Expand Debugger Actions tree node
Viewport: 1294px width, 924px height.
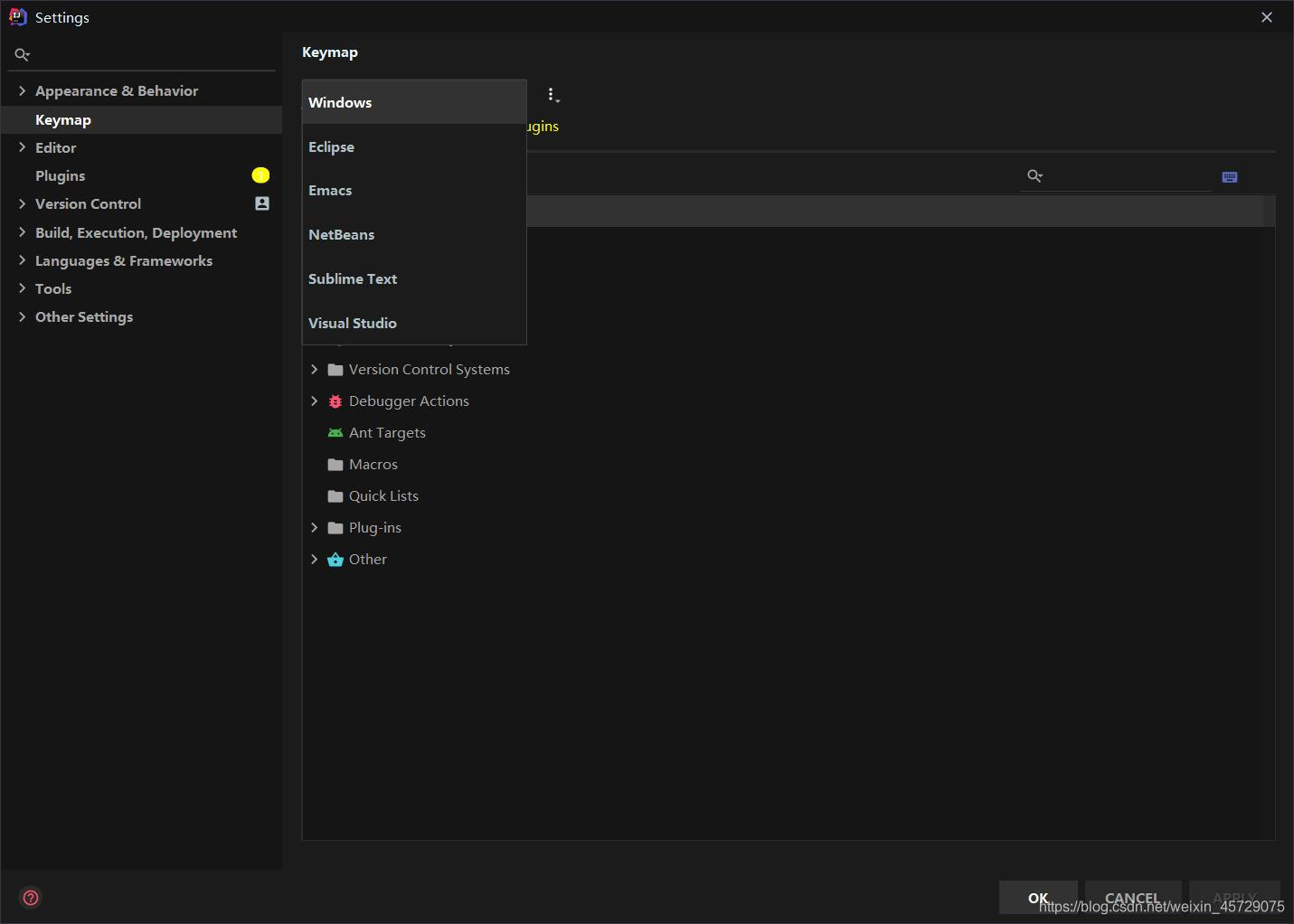315,401
